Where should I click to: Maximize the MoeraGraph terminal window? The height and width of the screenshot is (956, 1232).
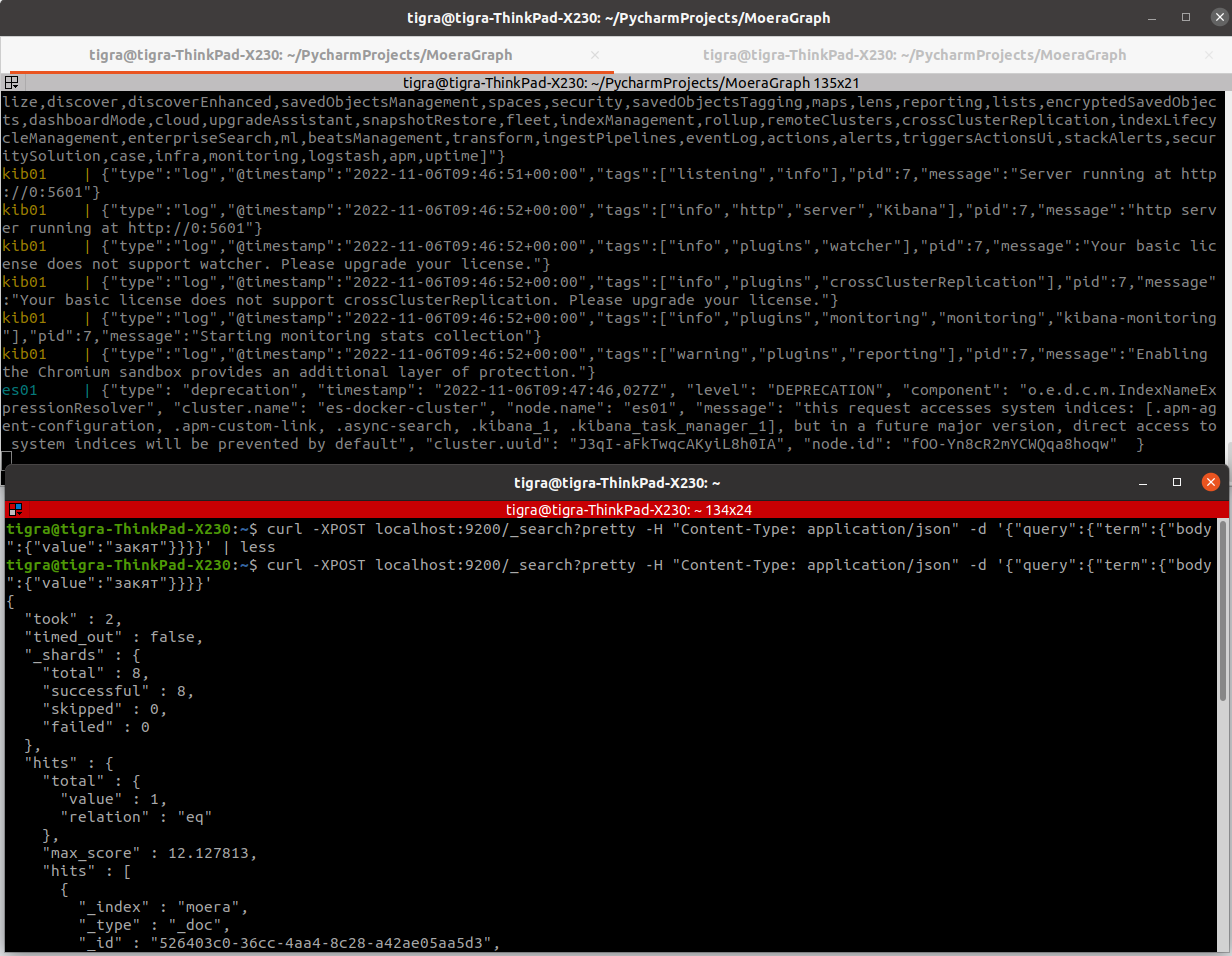tap(1186, 17)
